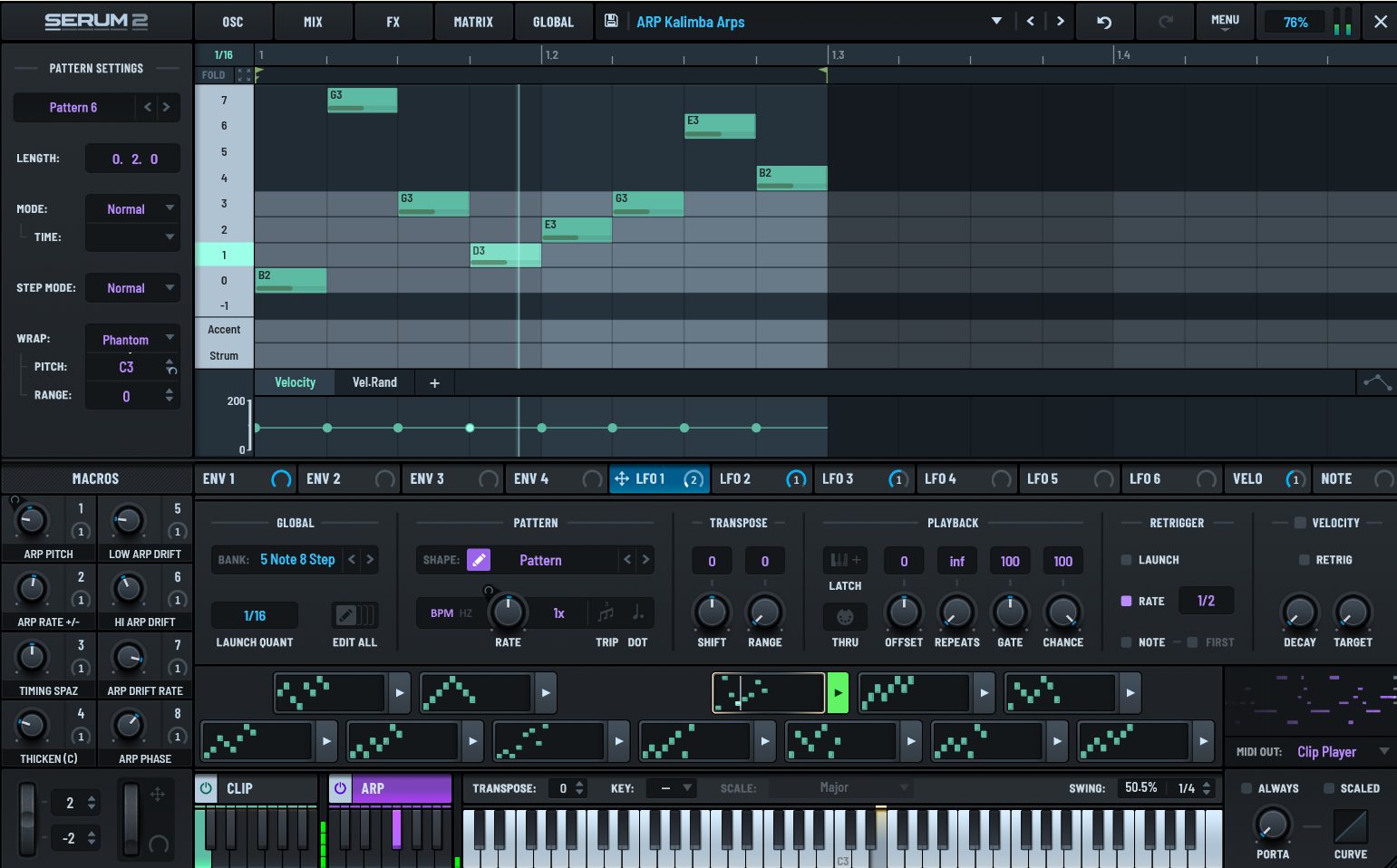Screen dimensions: 1397x868
Task: Click the green play arrow on the highlighted pattern thumbnail
Action: 837,692
